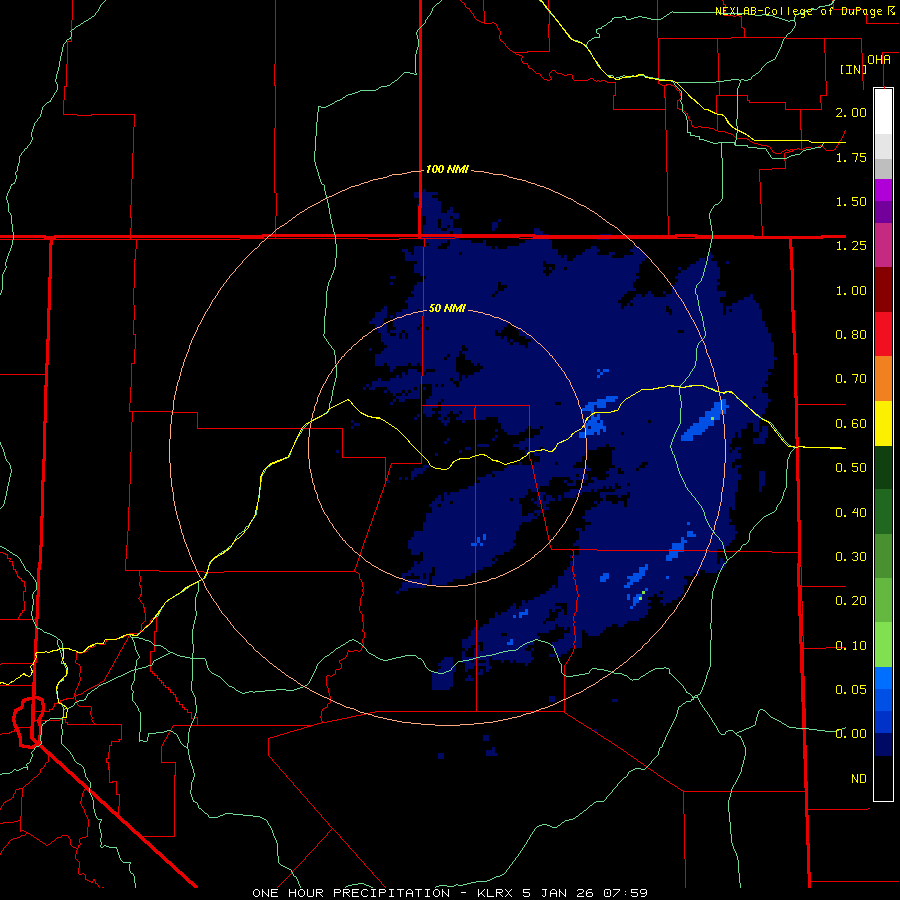Viewport: 900px width, 900px height.
Task: Click the orange 0.70 legend swatch
Action: click(x=883, y=379)
